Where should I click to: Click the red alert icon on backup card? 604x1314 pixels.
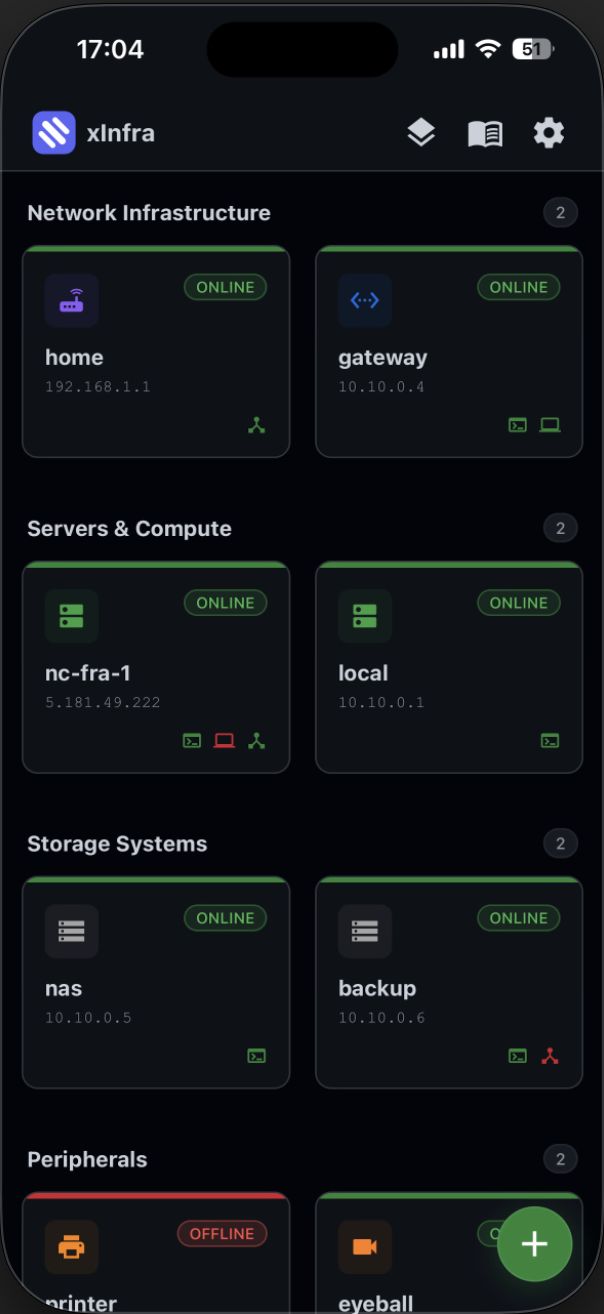(x=550, y=1055)
